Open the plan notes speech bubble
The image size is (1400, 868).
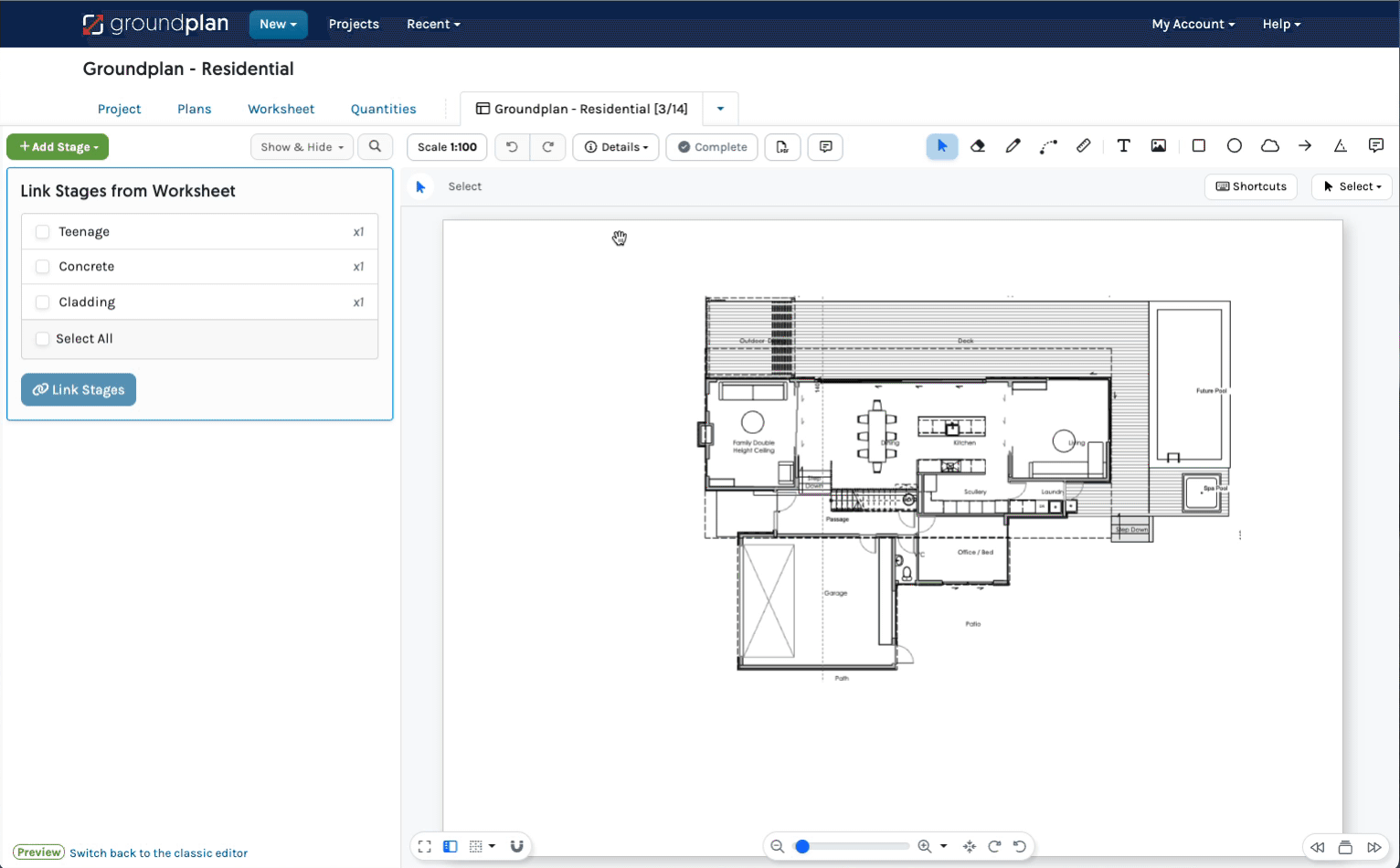[826, 147]
